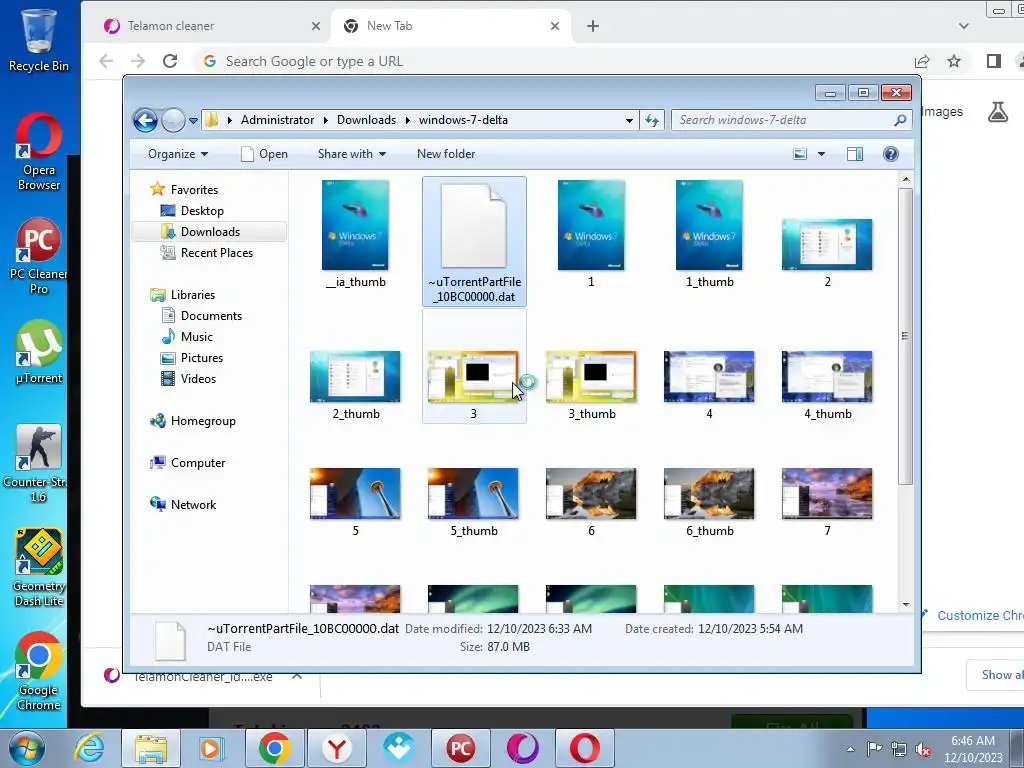Open Yandex browser from the taskbar
This screenshot has width=1024, height=768.
337,748
